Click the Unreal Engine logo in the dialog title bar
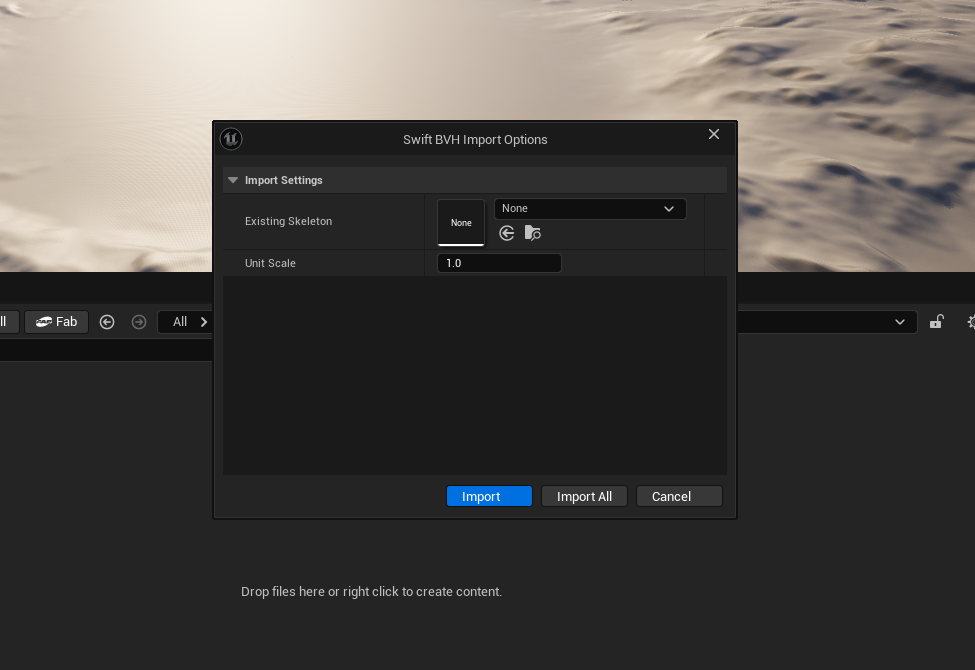975x670 pixels. coord(230,139)
